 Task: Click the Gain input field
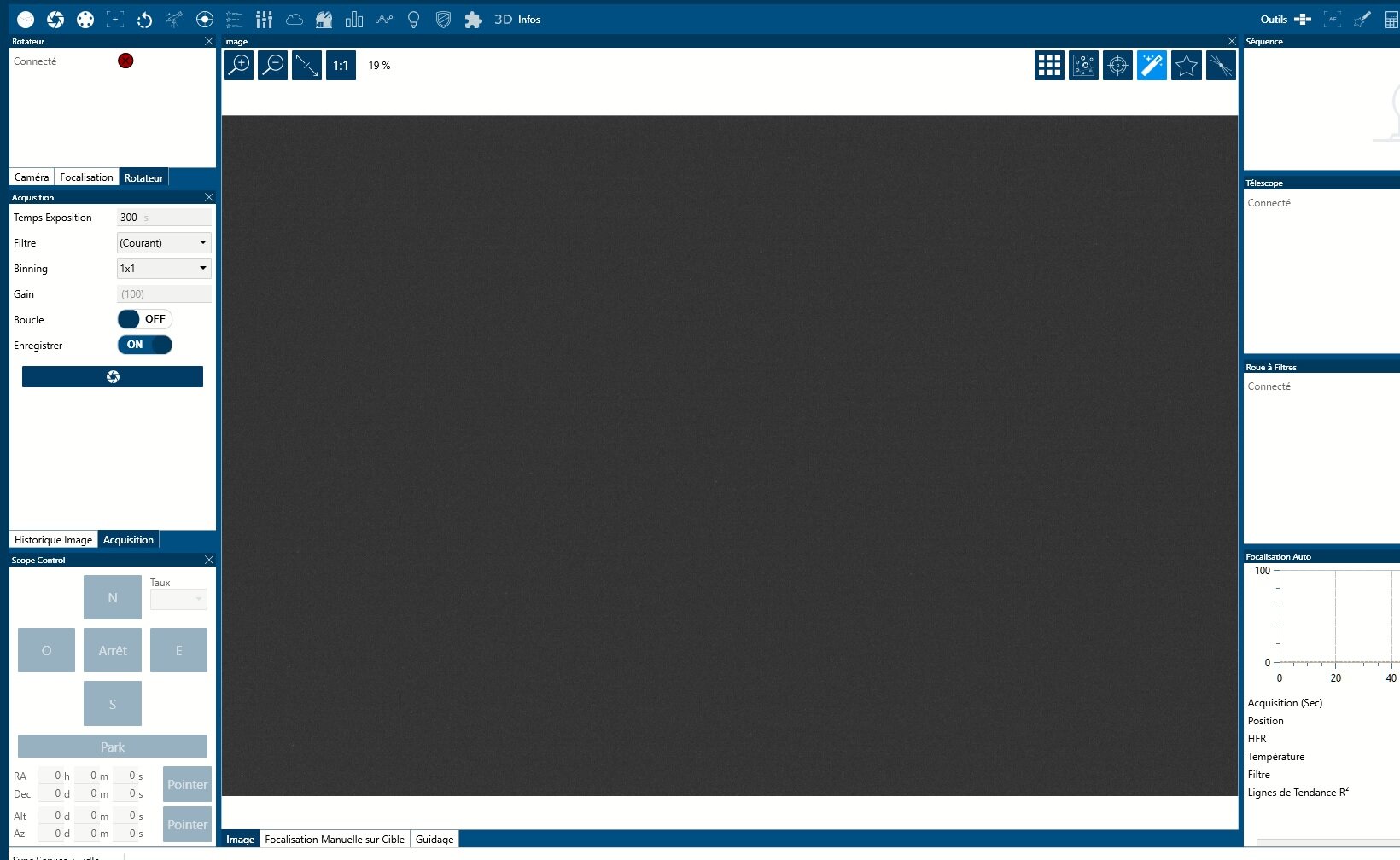tap(164, 294)
